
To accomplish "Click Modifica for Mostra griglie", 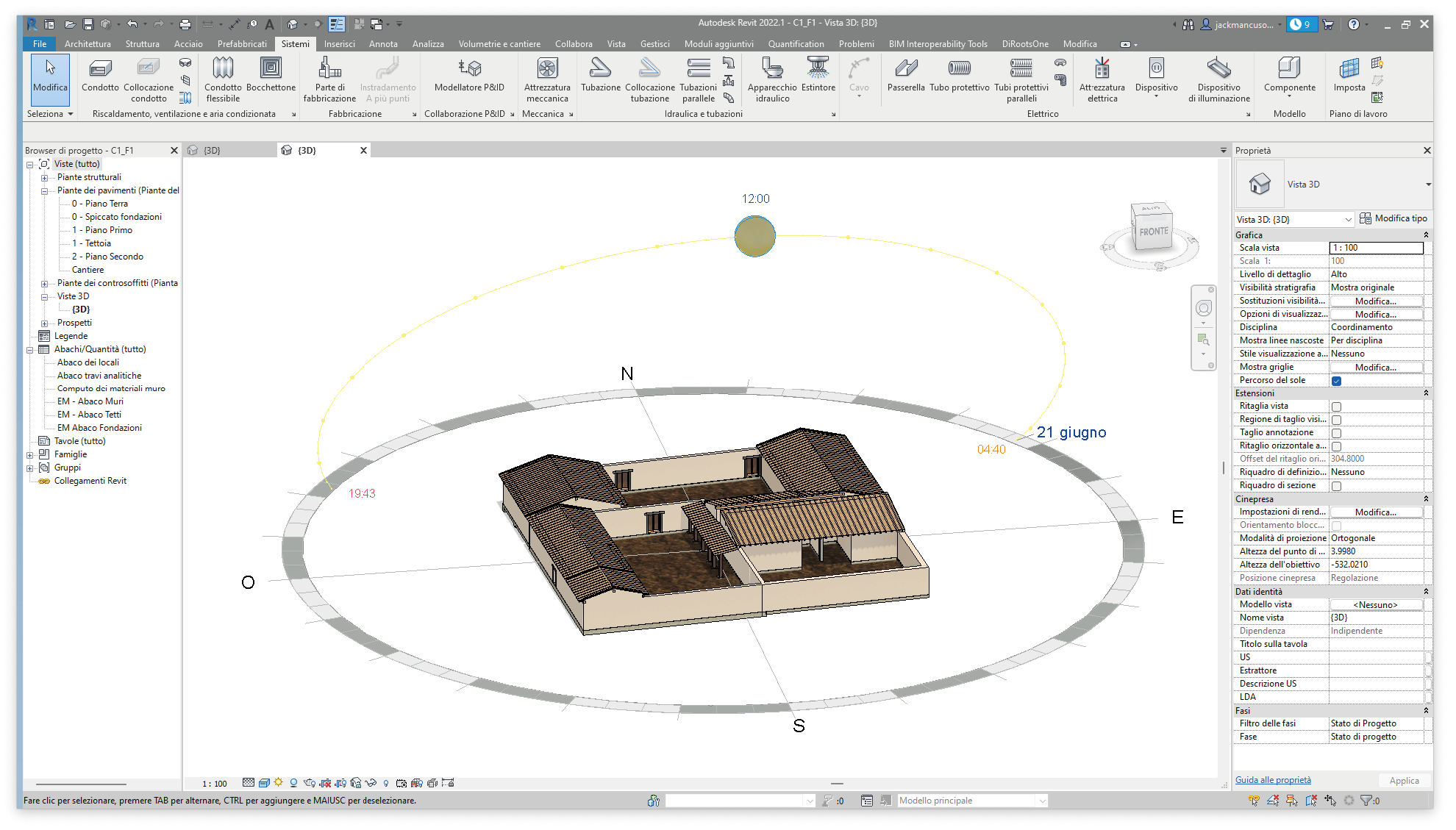I will point(1375,368).
